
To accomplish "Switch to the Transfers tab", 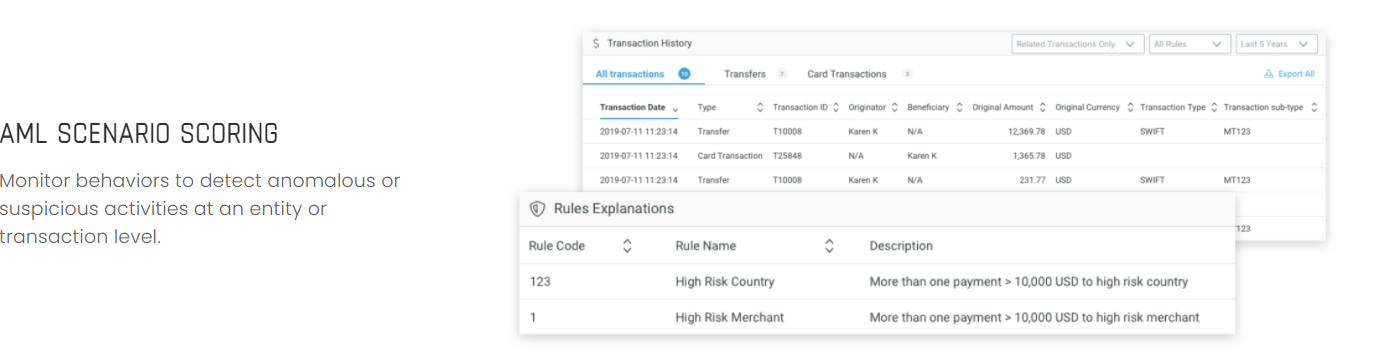I will pyautogui.click(x=755, y=74).
